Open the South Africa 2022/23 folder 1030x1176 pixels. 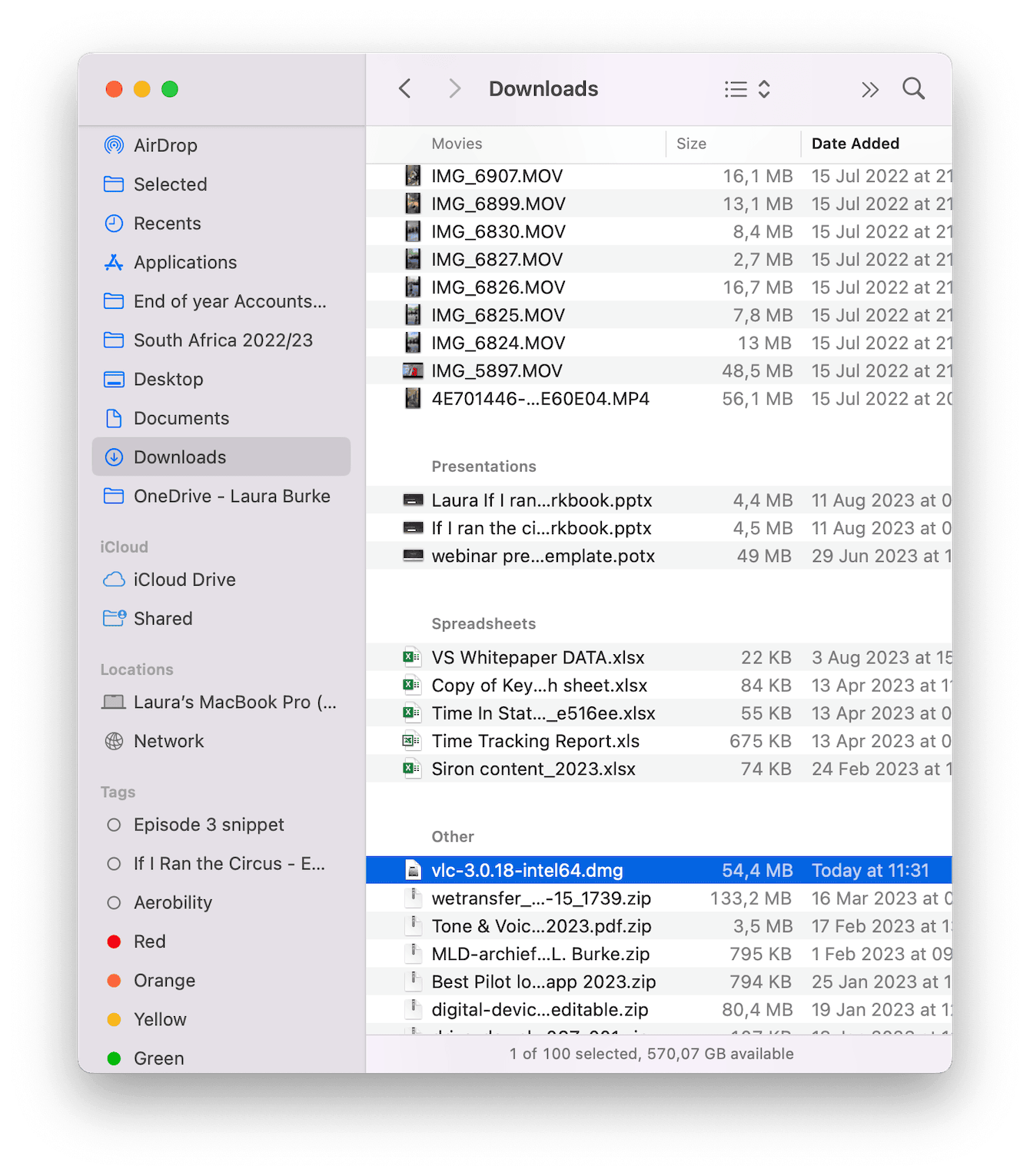tap(223, 340)
